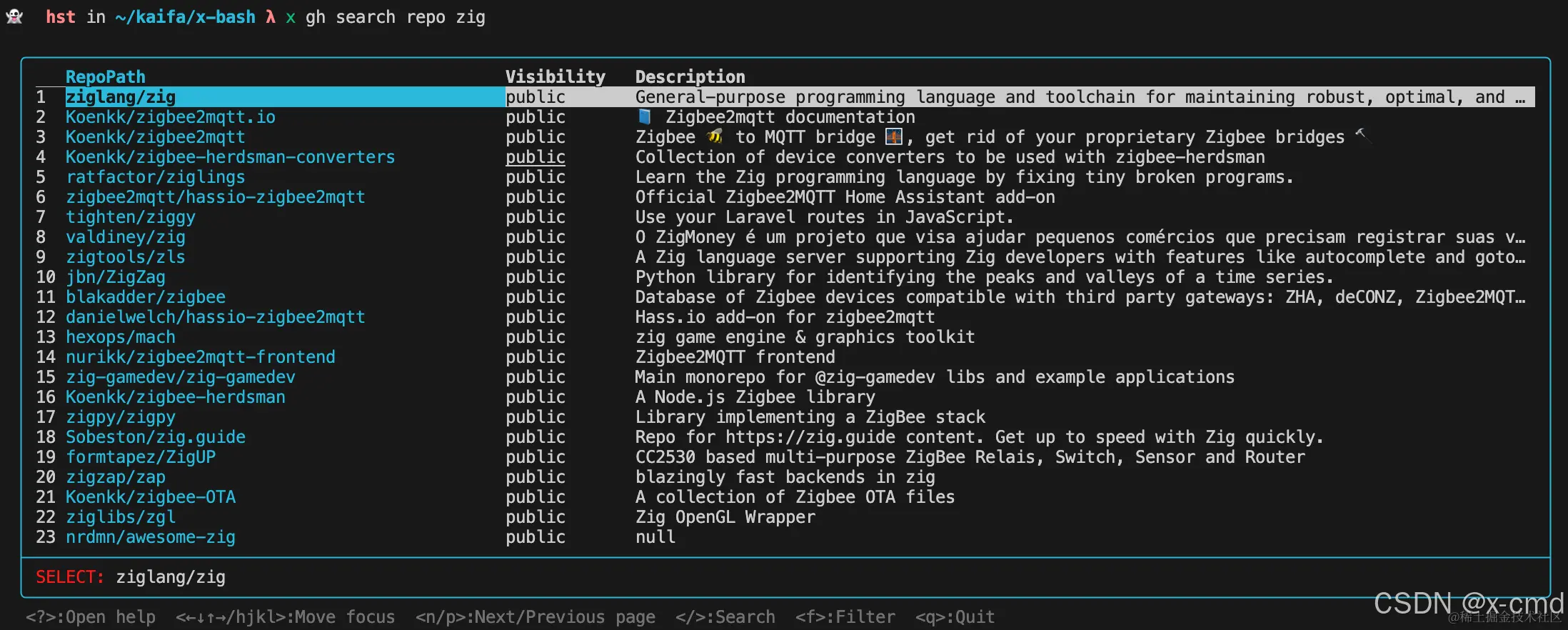Click the Python library ZigZag description
1568x630 pixels.
click(985, 277)
